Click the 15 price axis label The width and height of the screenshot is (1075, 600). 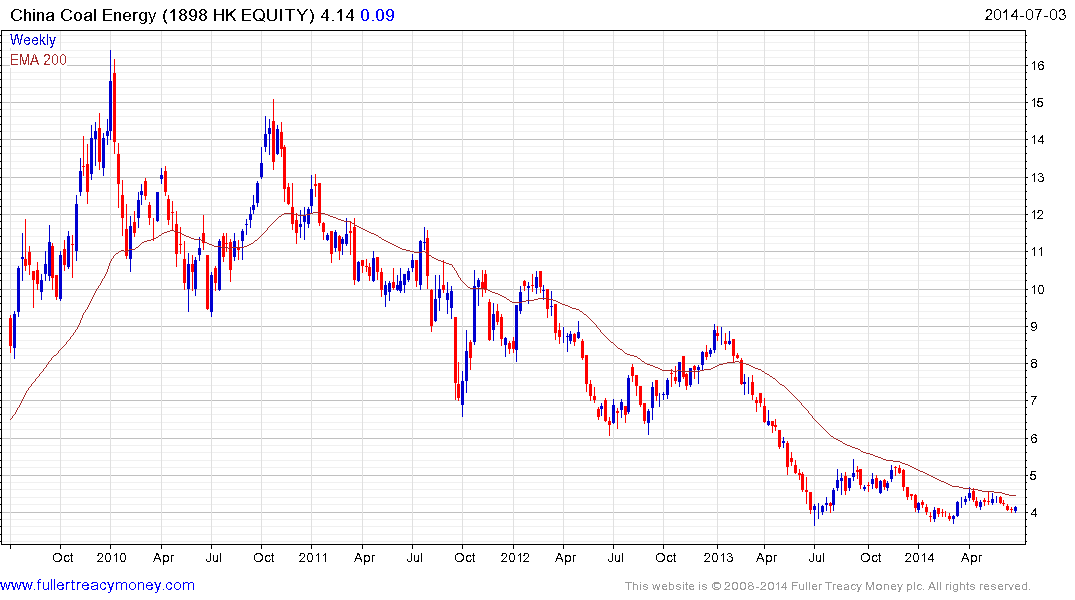1037,103
